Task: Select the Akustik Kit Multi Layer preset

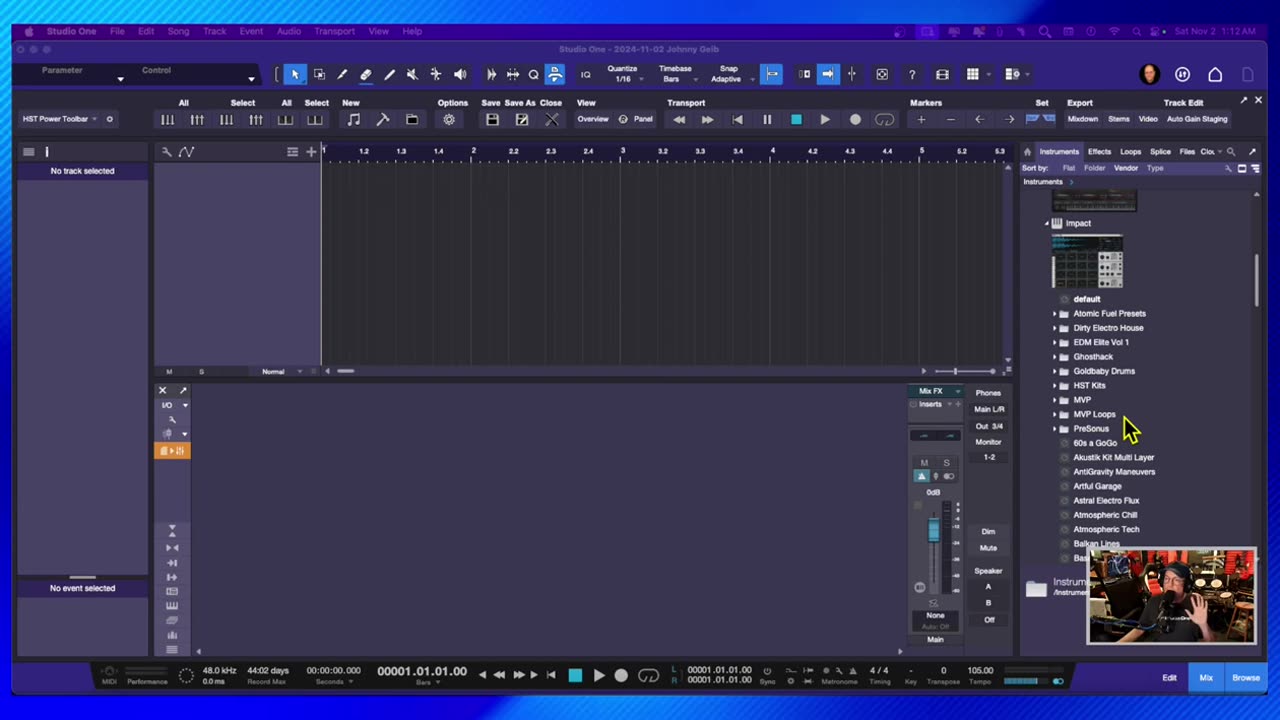Action: 1113,458
